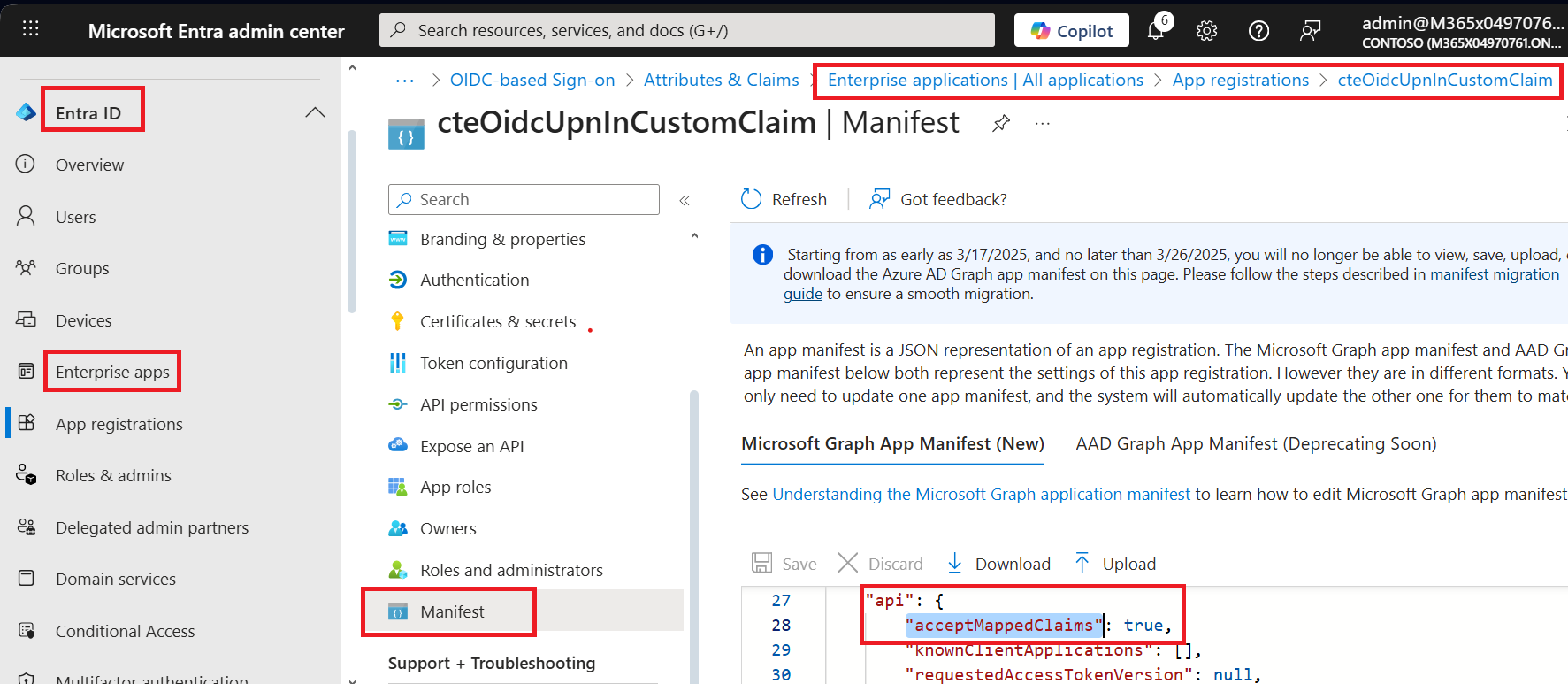
Task: Click the Groups people icon
Action: 27,267
